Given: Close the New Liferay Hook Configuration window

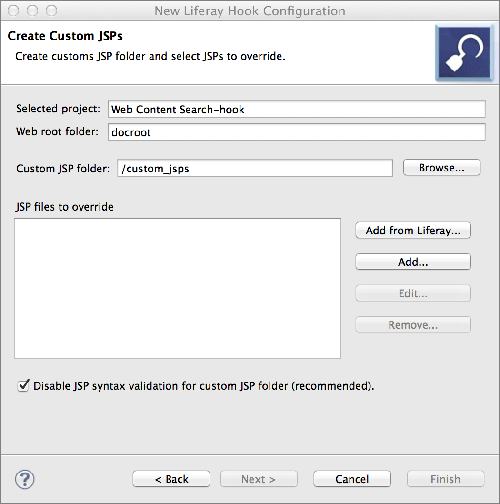Looking at the screenshot, I should [x=14, y=11].
